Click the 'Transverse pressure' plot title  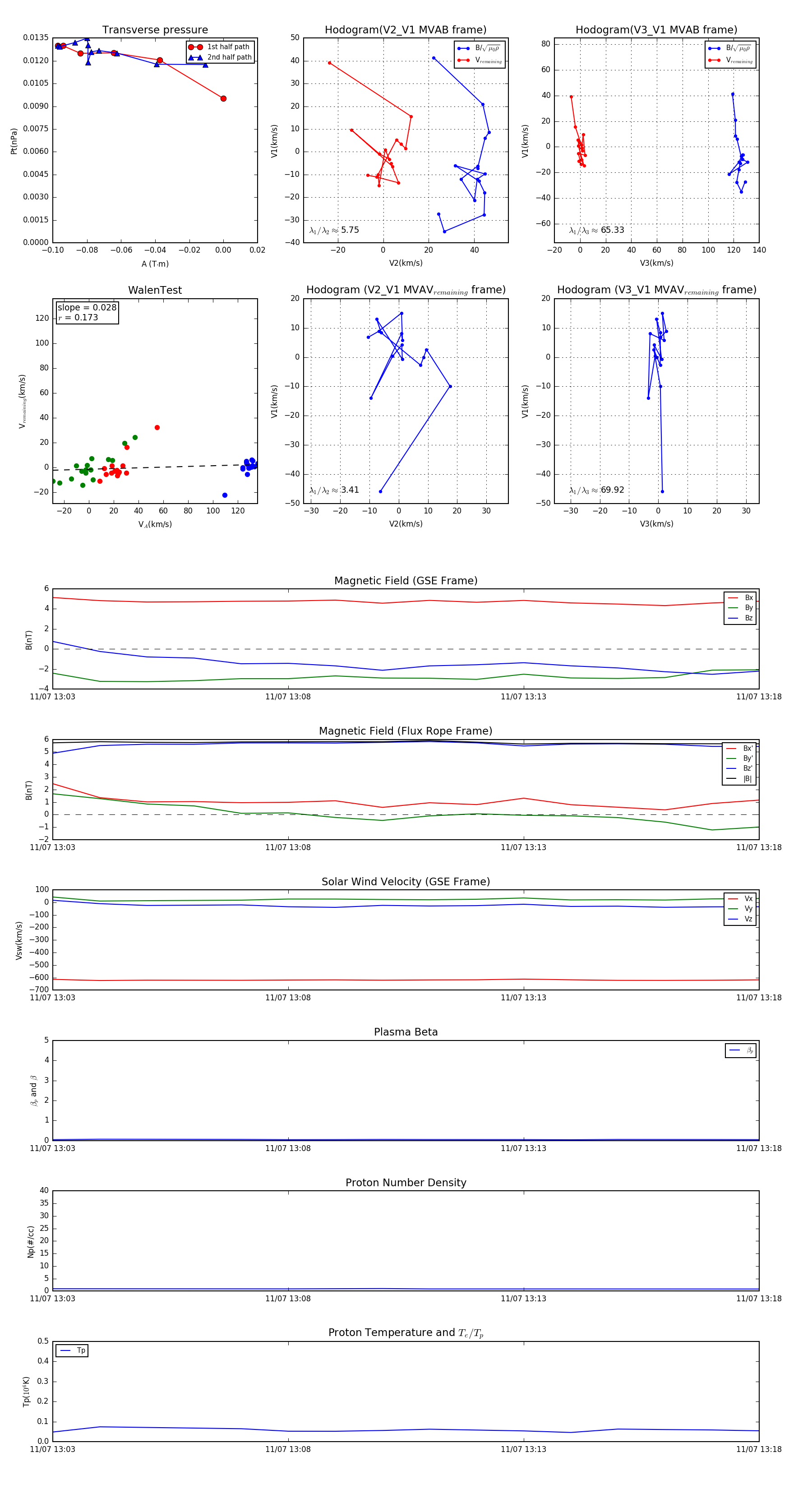pyautogui.click(x=155, y=30)
